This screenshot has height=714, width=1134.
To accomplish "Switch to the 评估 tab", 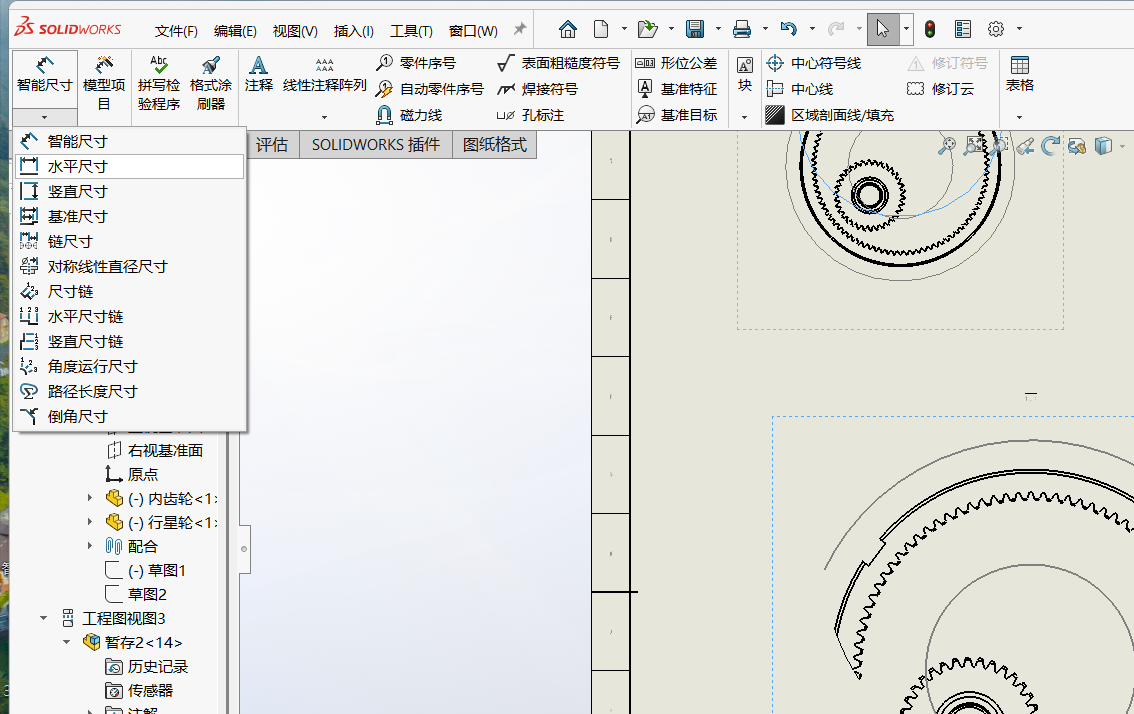I will (271, 145).
